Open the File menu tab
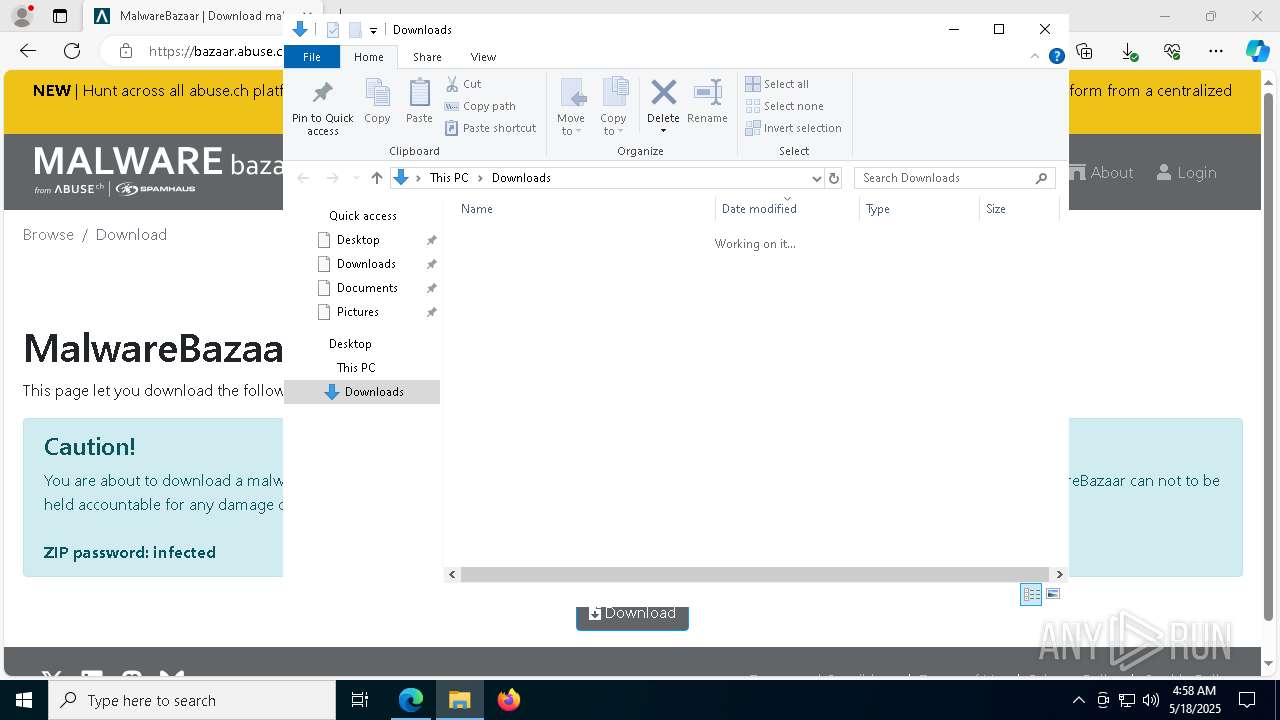 [x=312, y=57]
